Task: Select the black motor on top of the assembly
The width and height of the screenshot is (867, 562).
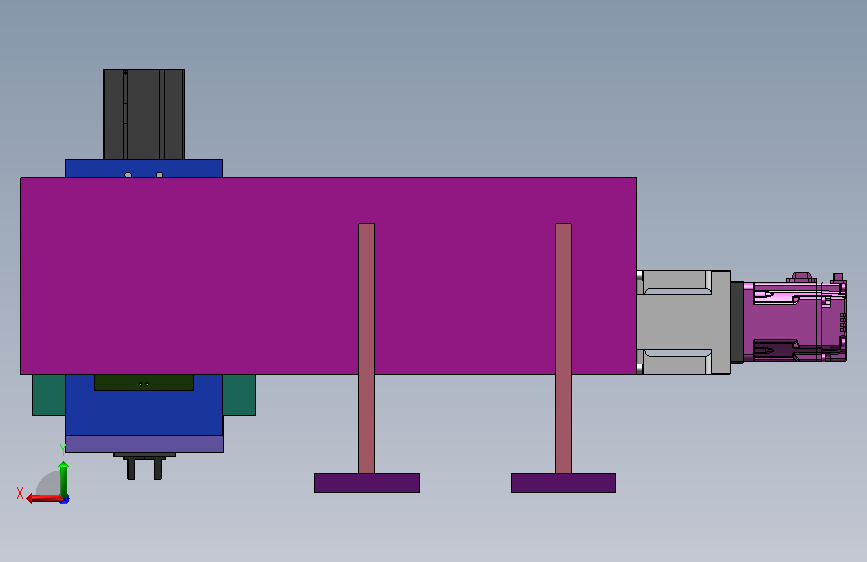Action: pyautogui.click(x=144, y=115)
